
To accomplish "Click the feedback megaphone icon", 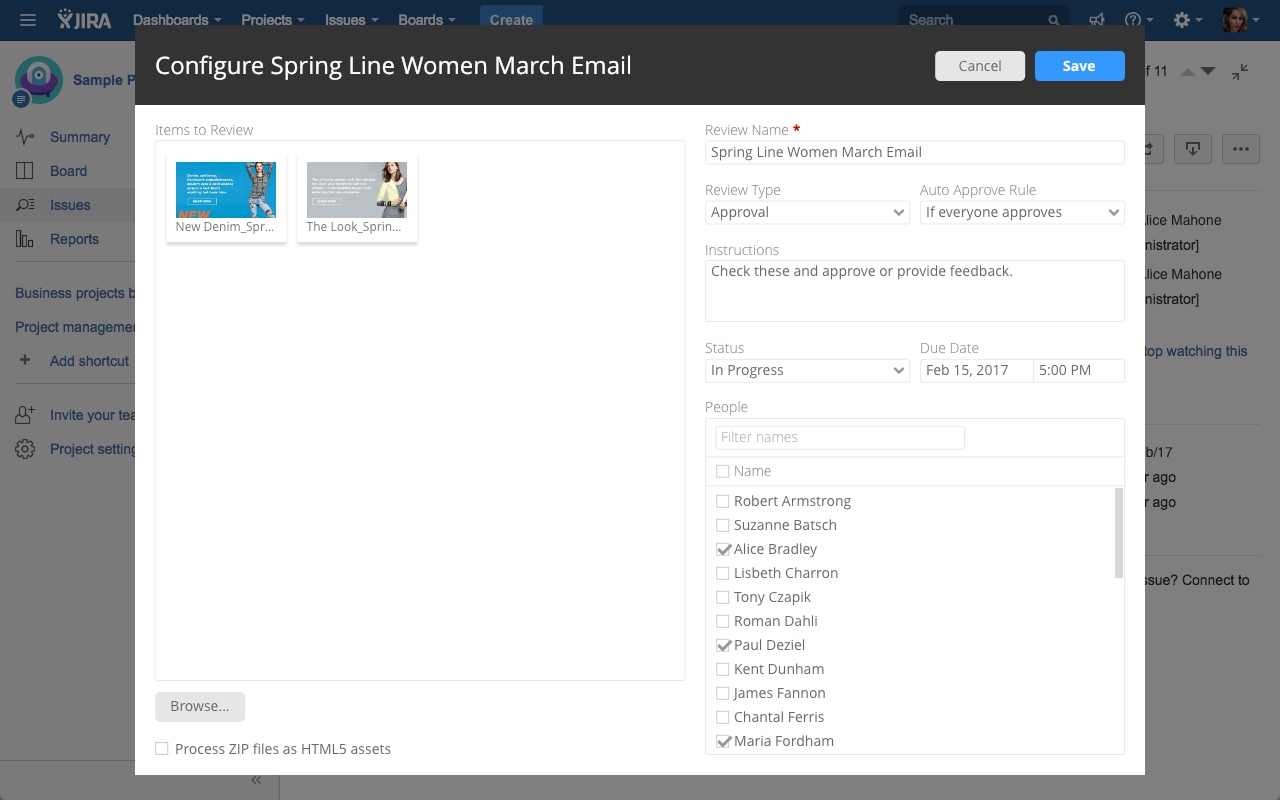I will [x=1097, y=20].
